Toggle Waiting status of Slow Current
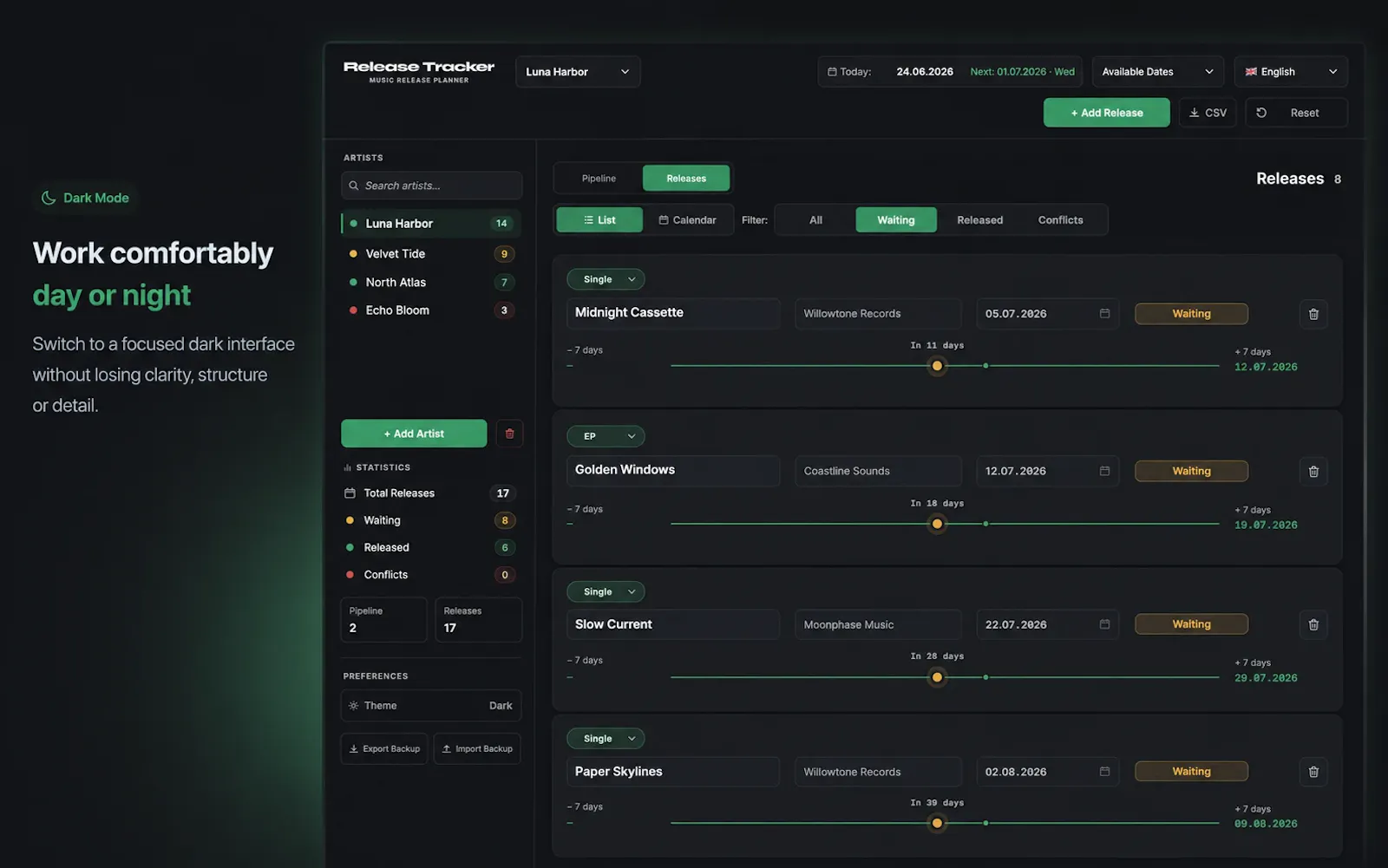 [x=1191, y=624]
